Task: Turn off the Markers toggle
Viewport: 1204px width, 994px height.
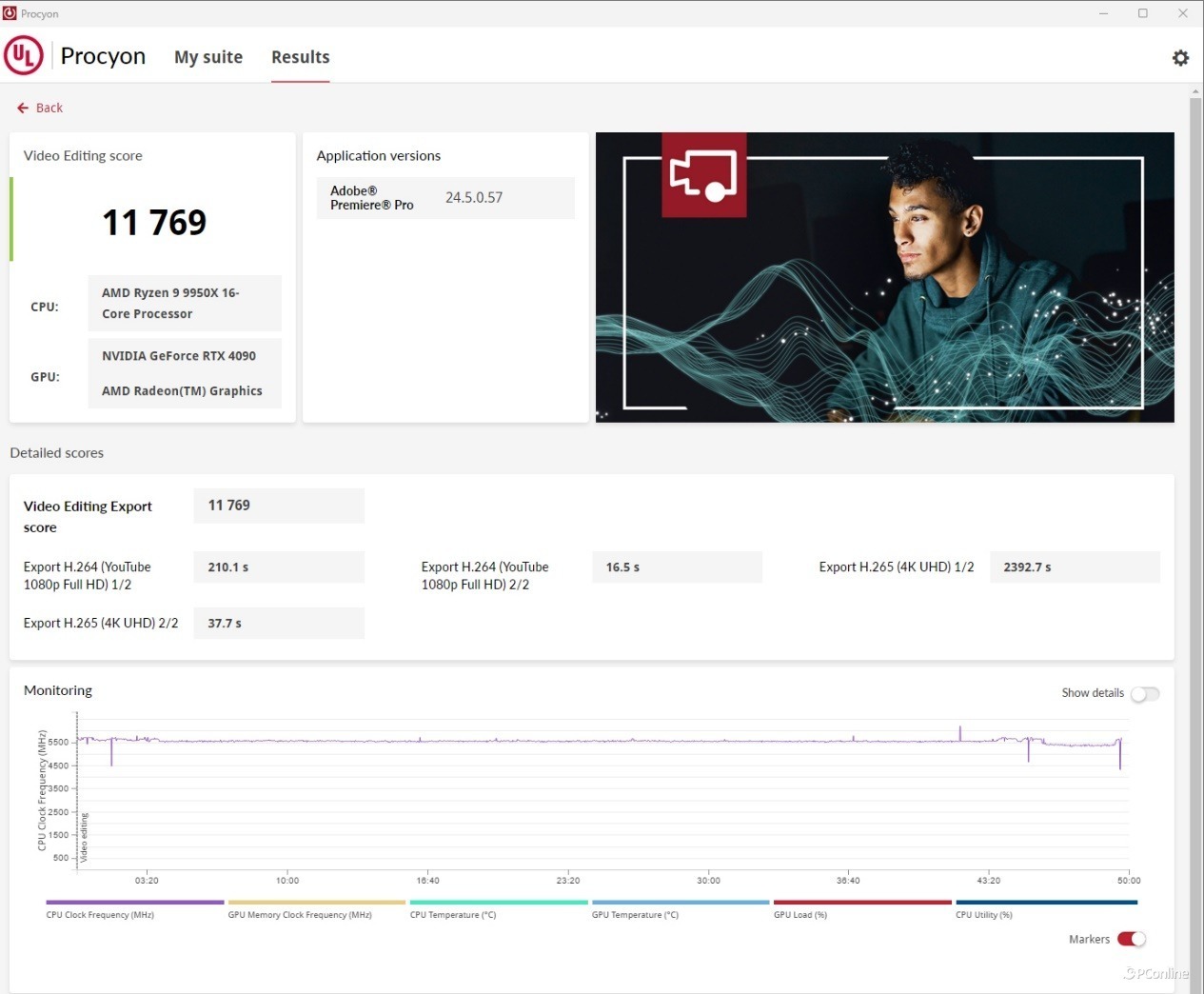Action: tap(1131, 940)
